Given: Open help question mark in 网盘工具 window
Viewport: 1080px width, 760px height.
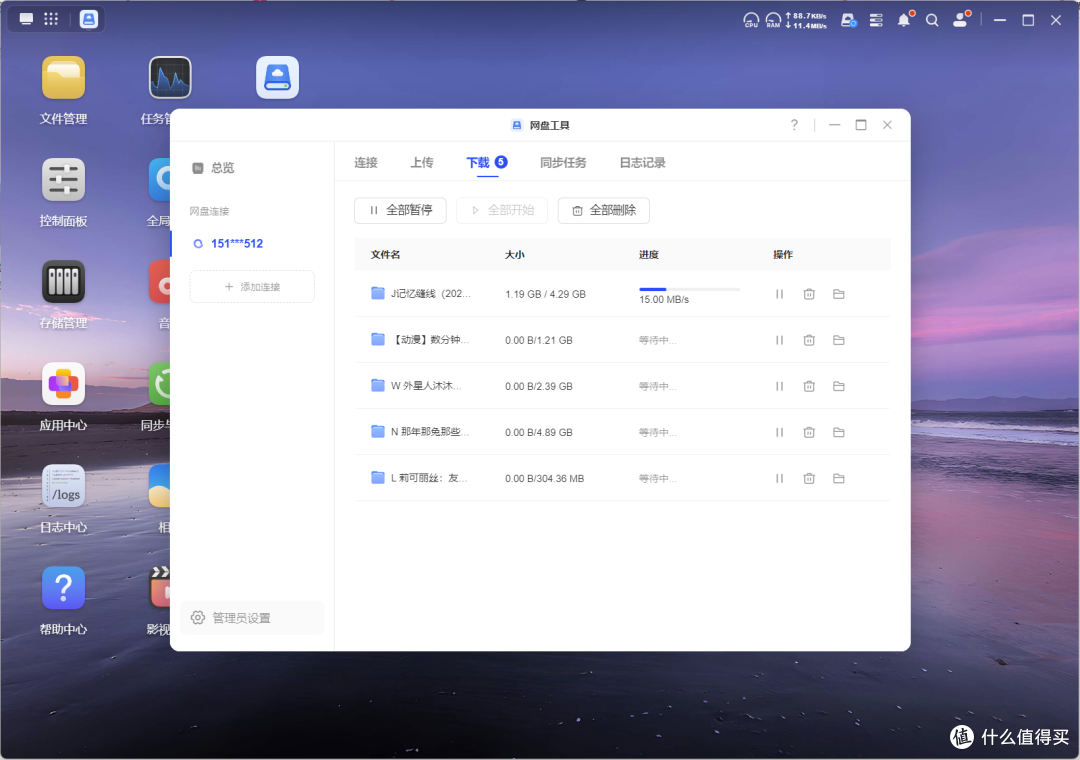Looking at the screenshot, I should click(x=794, y=125).
